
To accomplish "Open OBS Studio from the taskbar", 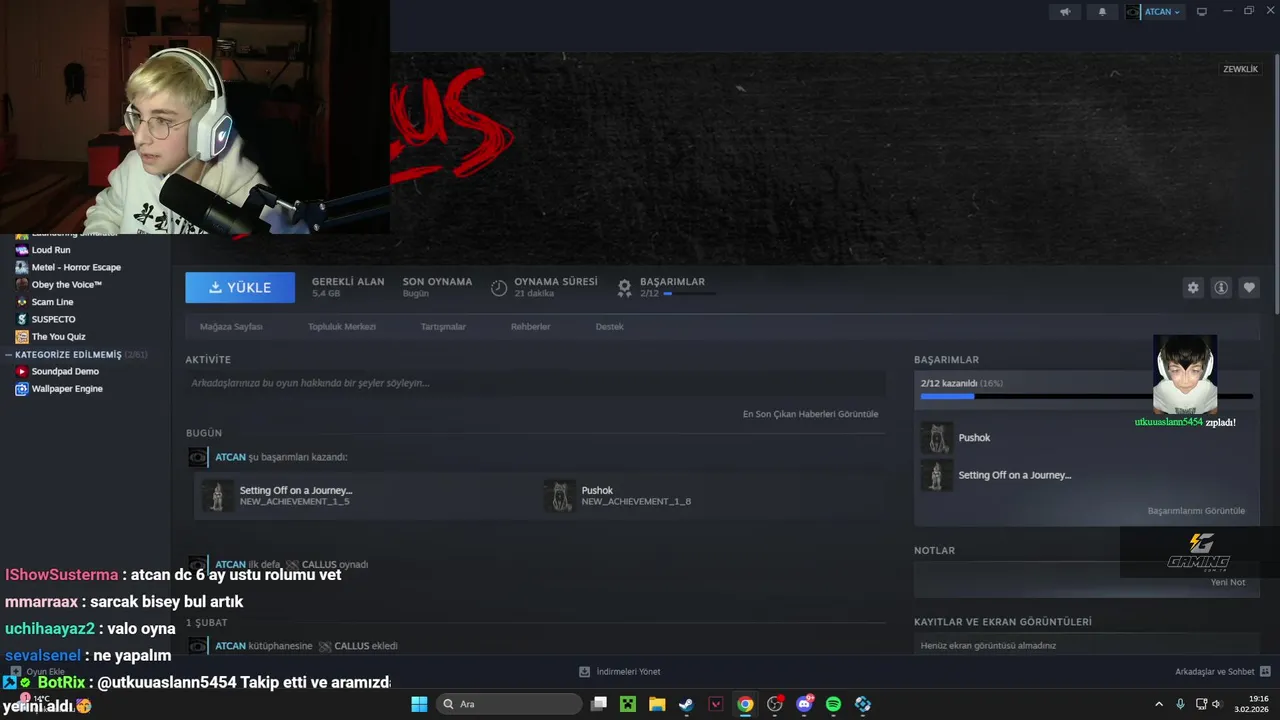I will point(774,704).
